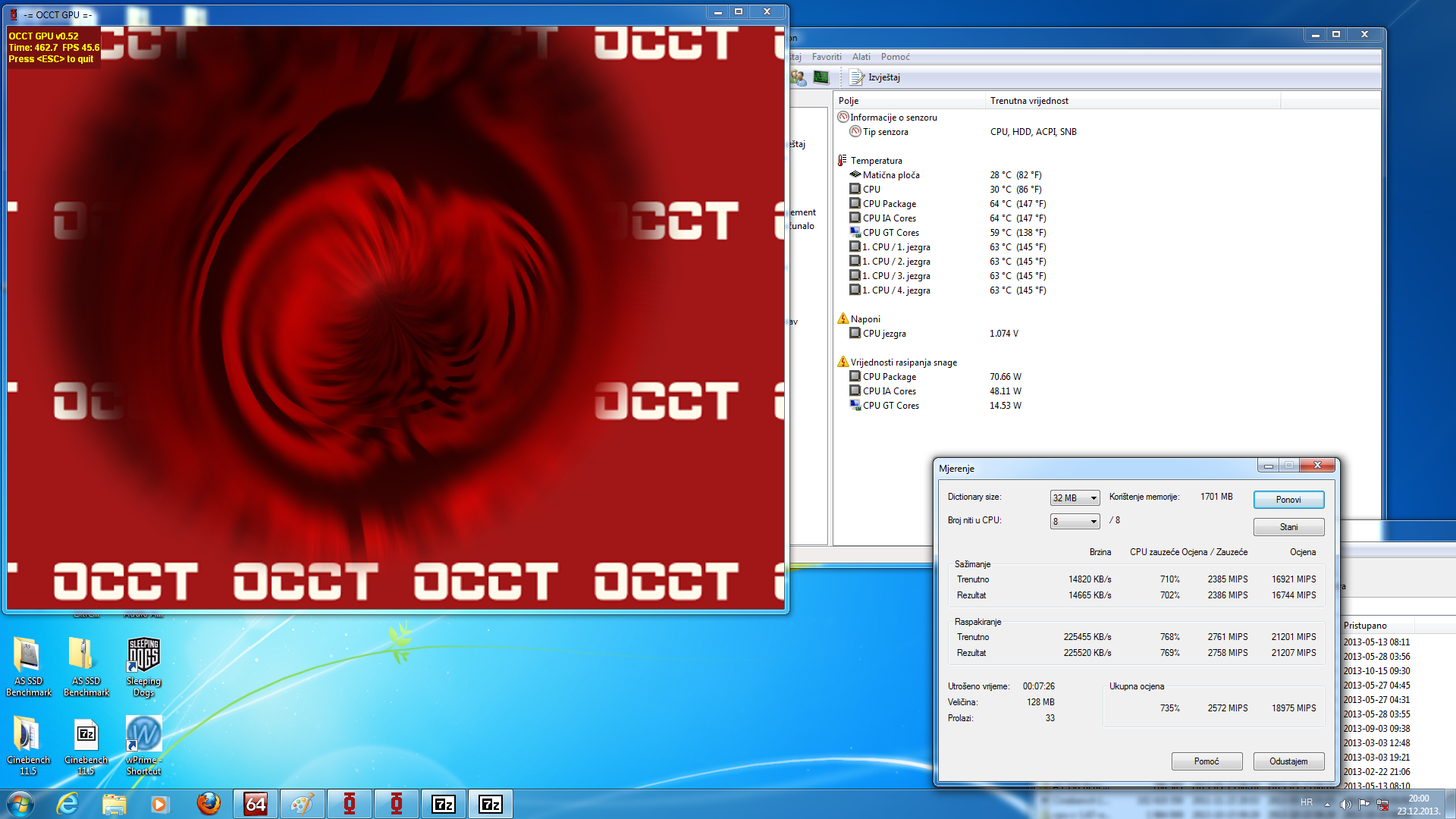The image size is (1456, 819).
Task: Launch Firefox from taskbar
Action: click(208, 804)
